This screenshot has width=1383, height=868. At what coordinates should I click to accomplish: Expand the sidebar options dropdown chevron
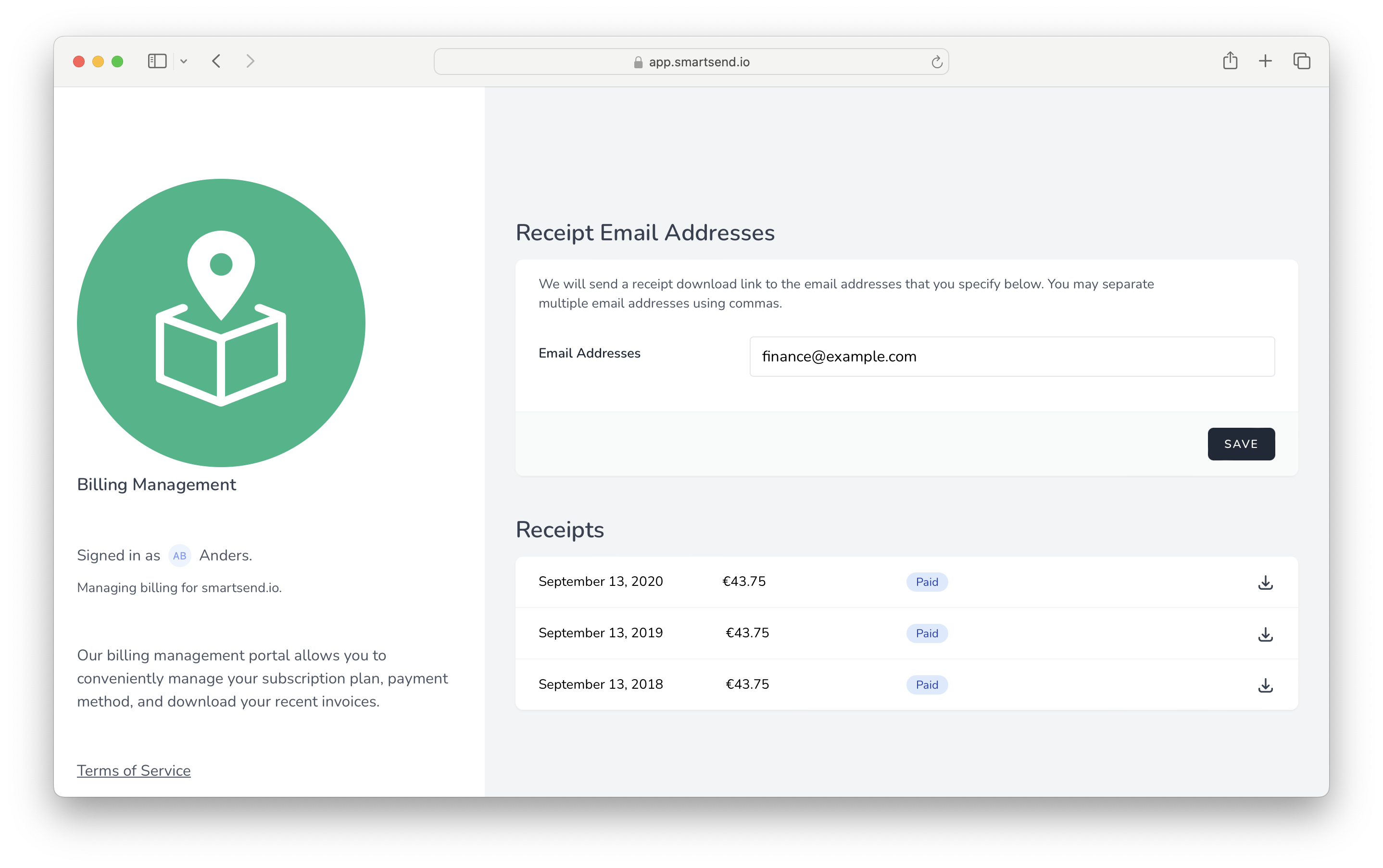[x=184, y=62]
